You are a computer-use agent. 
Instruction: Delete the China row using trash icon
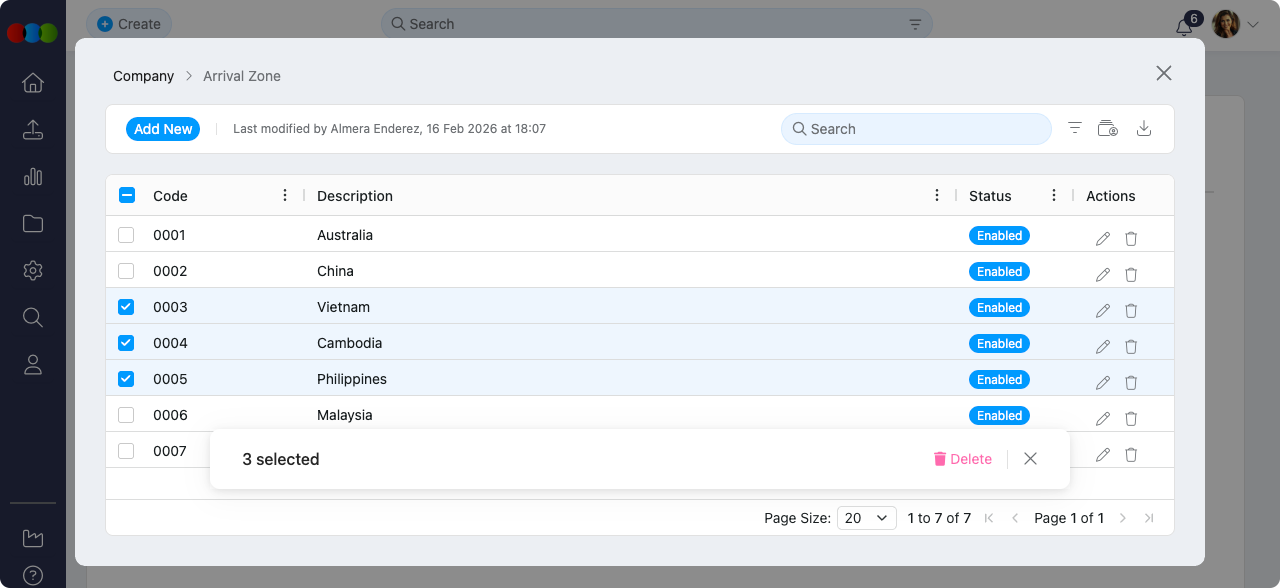click(1131, 274)
